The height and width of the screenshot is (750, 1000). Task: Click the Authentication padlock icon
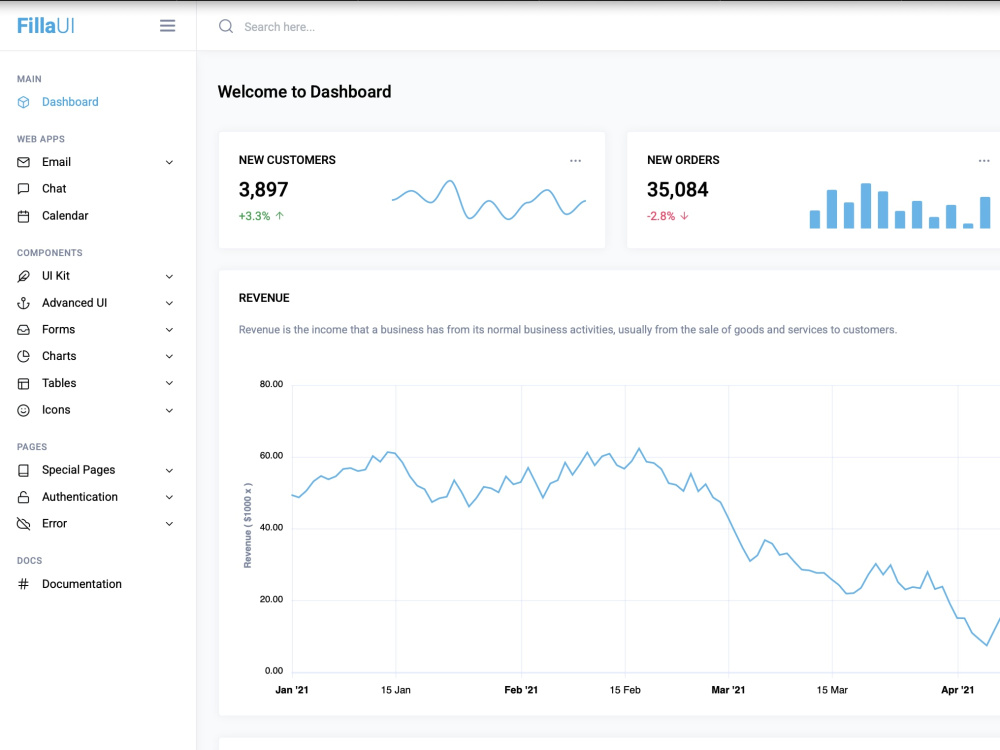coord(24,497)
